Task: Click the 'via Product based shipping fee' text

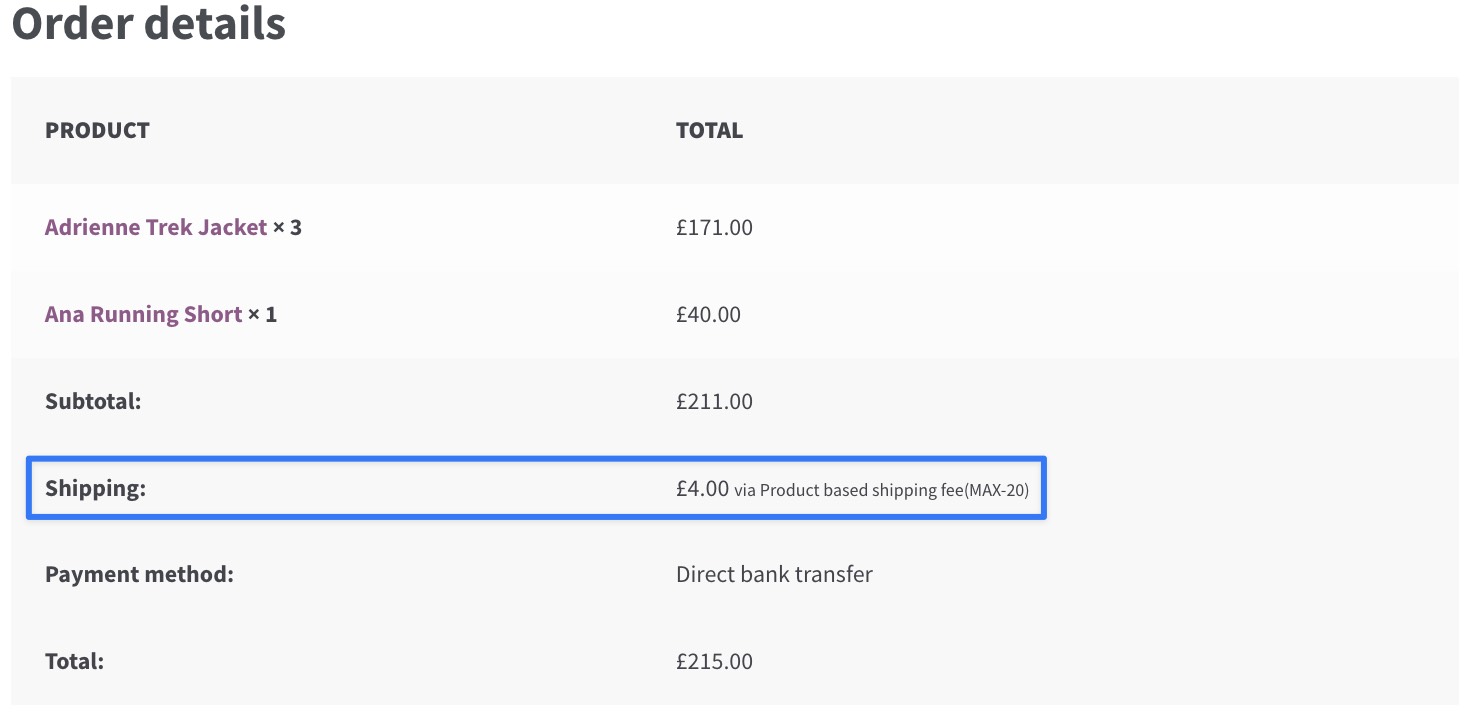Action: point(849,490)
